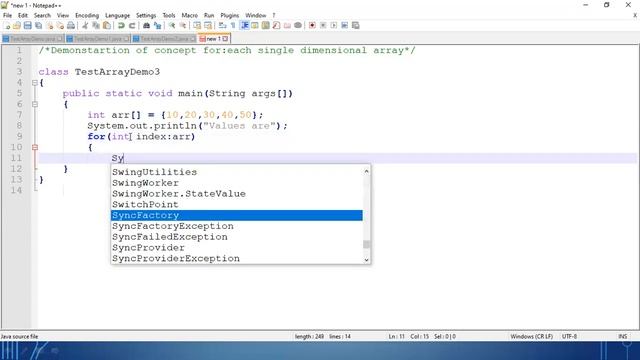
Task: Close the new 1 tab
Action: click(x=225, y=39)
